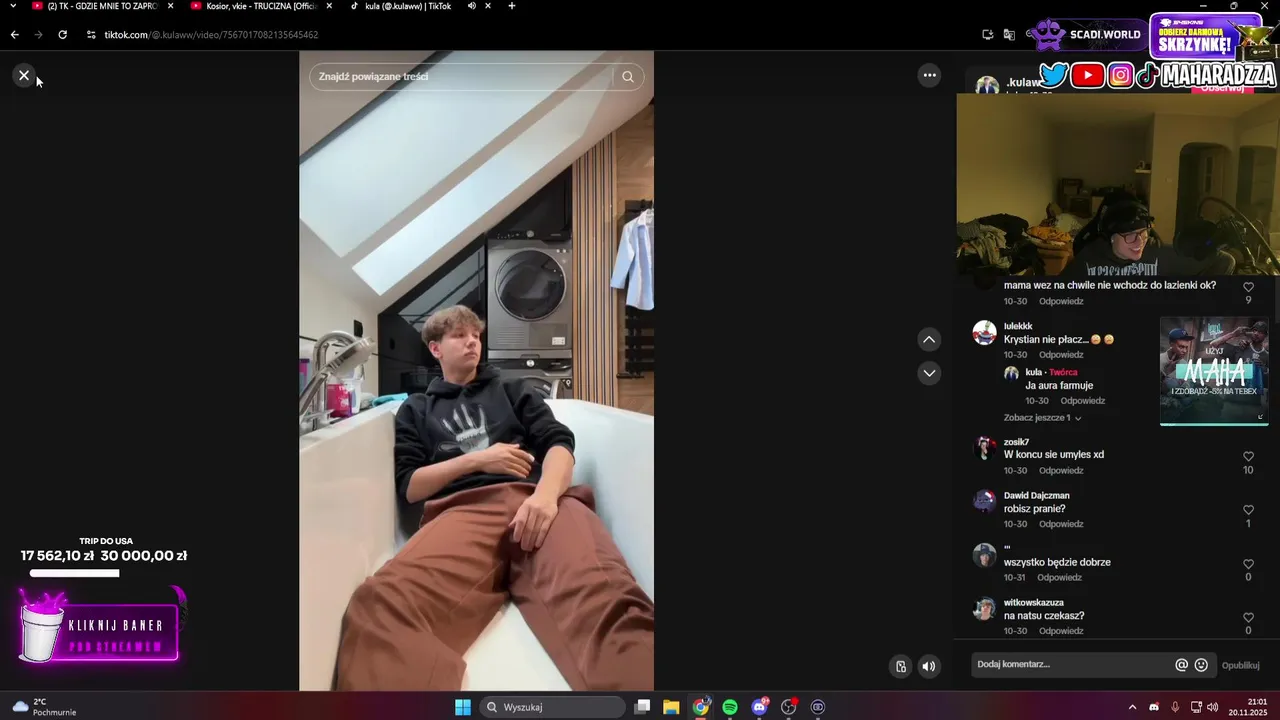The width and height of the screenshot is (1280, 720).
Task: Open Task View on the taskbar
Action: tap(643, 707)
